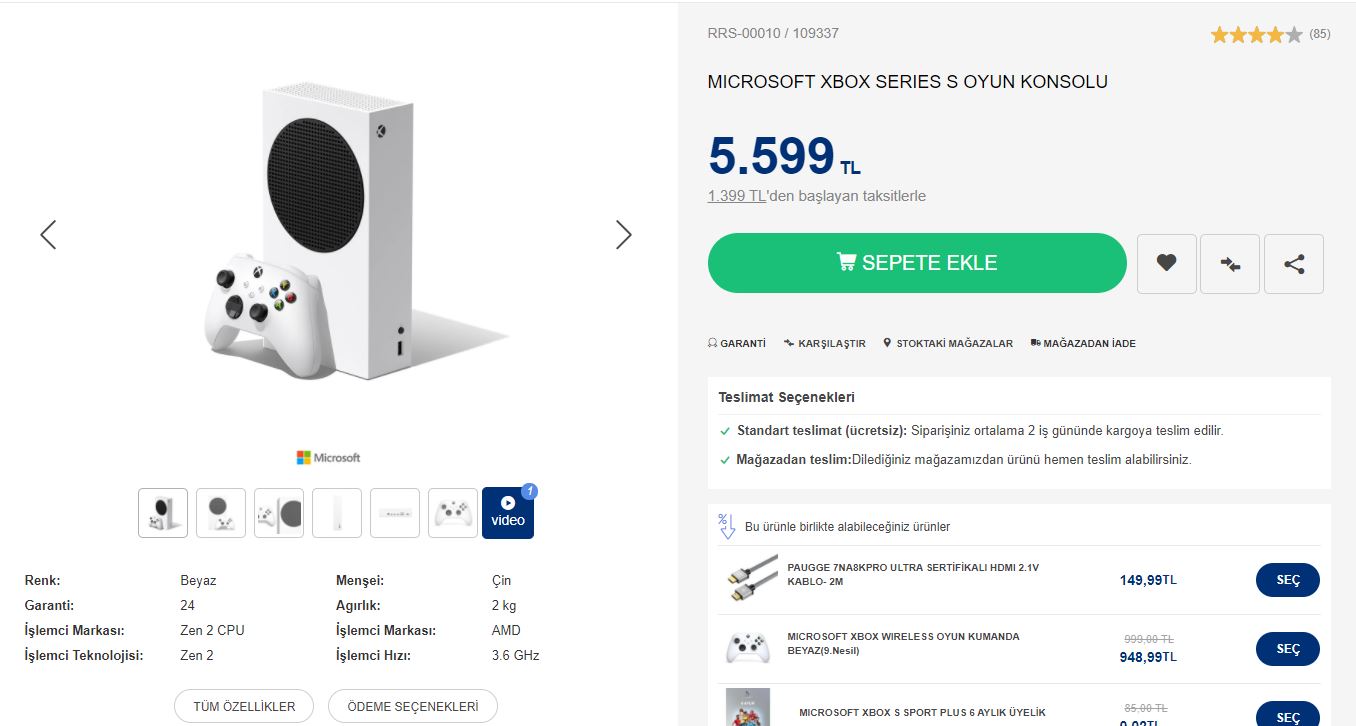
Task: Open Tüm Özellikler full specs
Action: (x=244, y=706)
